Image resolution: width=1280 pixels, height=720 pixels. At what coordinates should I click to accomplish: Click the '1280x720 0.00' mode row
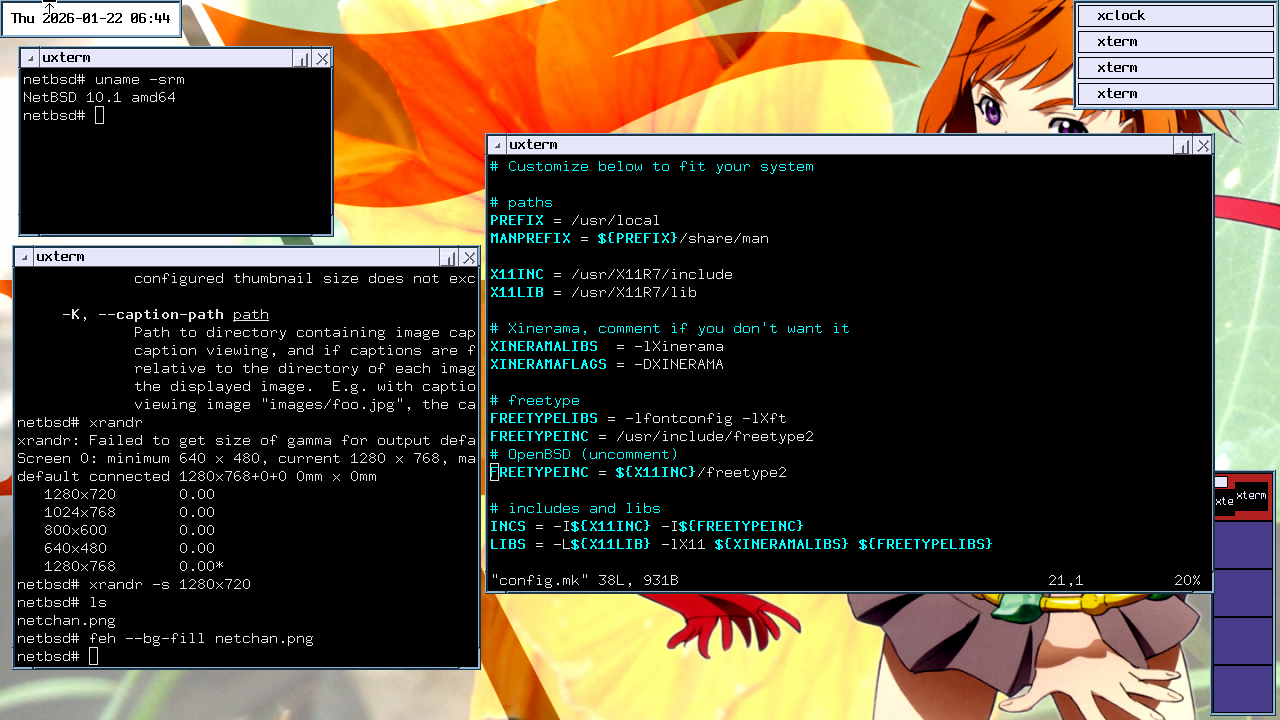(129, 495)
